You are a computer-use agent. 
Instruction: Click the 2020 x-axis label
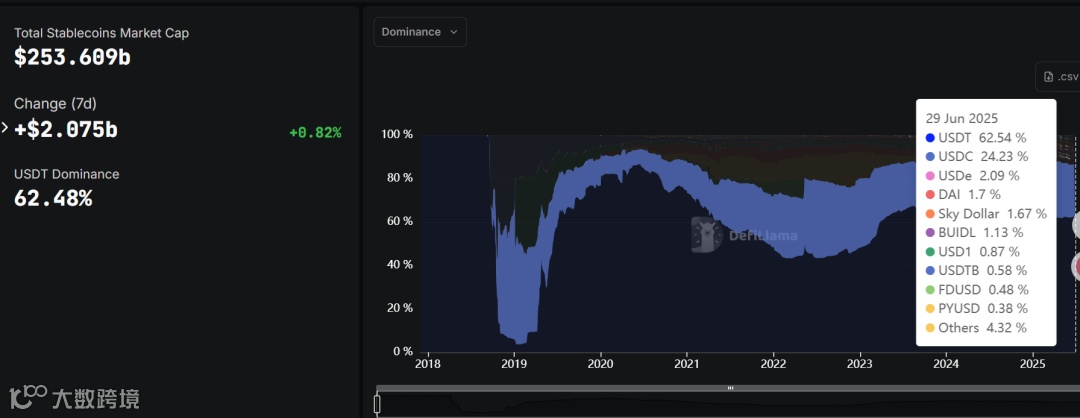pos(601,363)
